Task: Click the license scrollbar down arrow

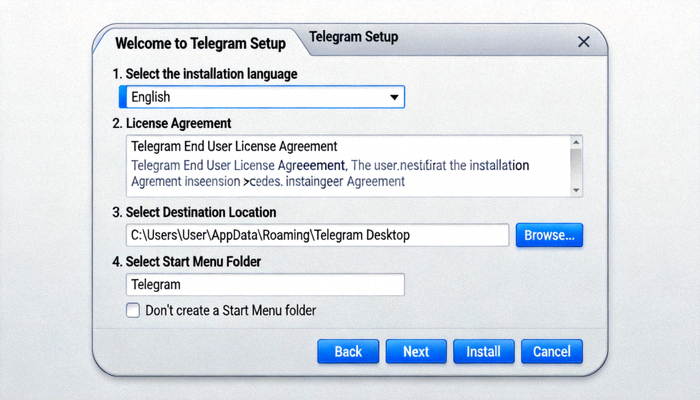Action: click(x=576, y=190)
